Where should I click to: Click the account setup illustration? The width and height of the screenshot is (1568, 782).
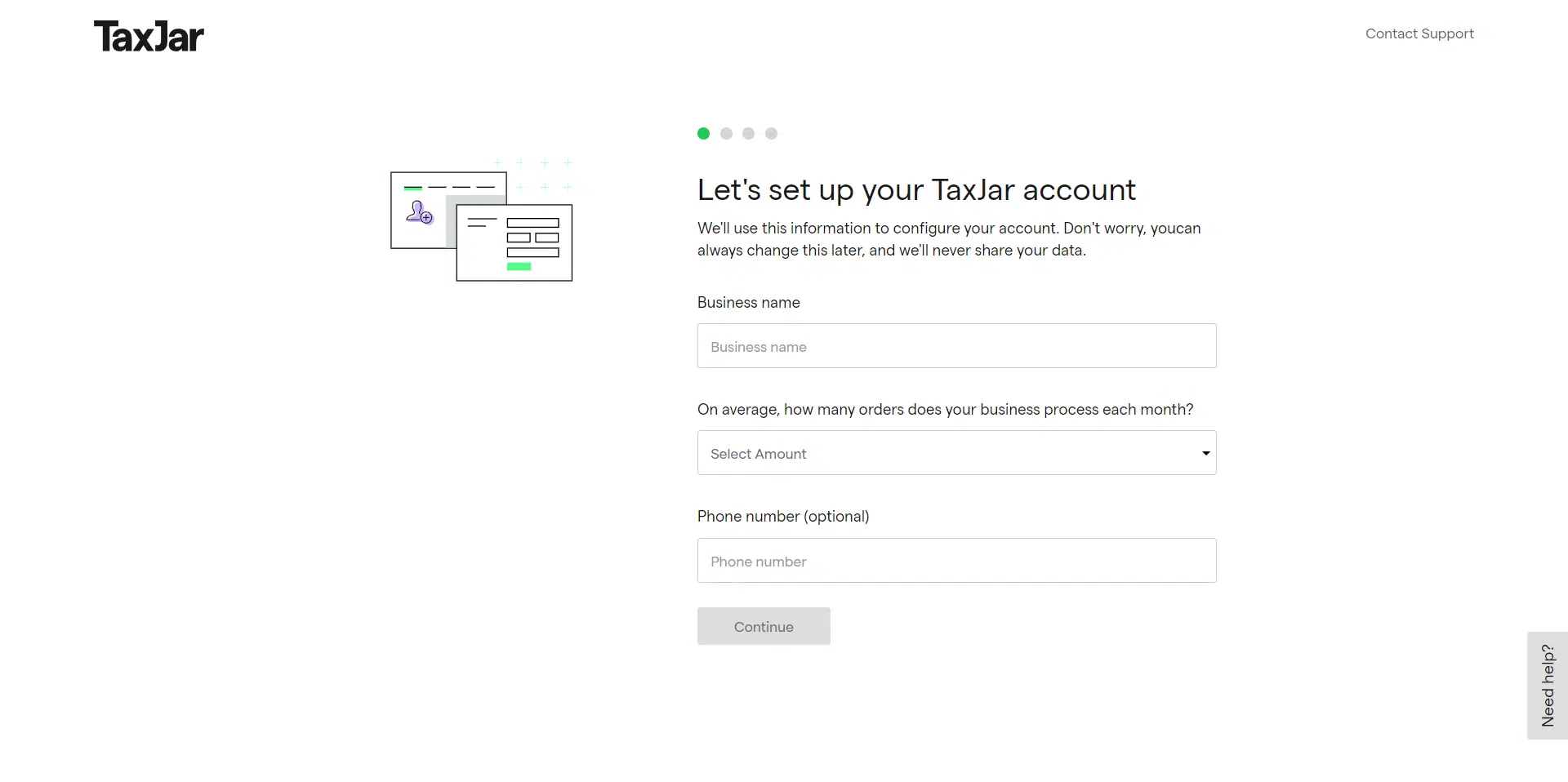(482, 220)
